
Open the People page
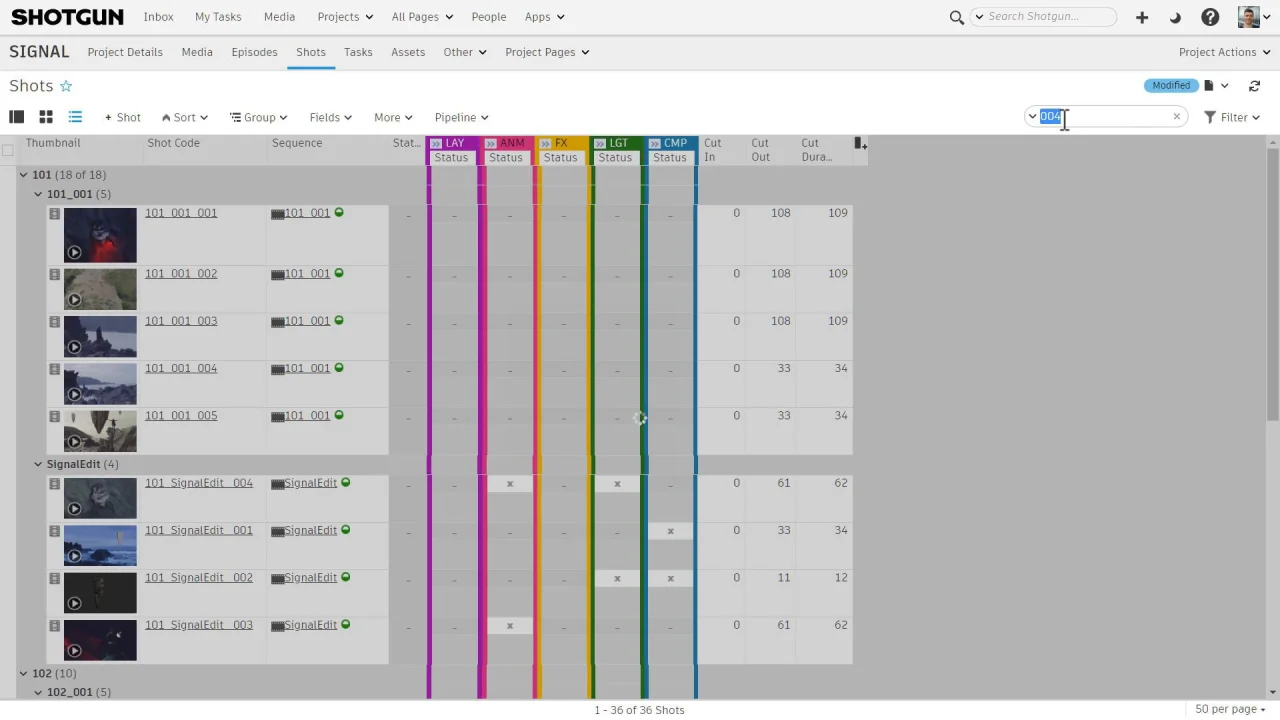point(489,17)
